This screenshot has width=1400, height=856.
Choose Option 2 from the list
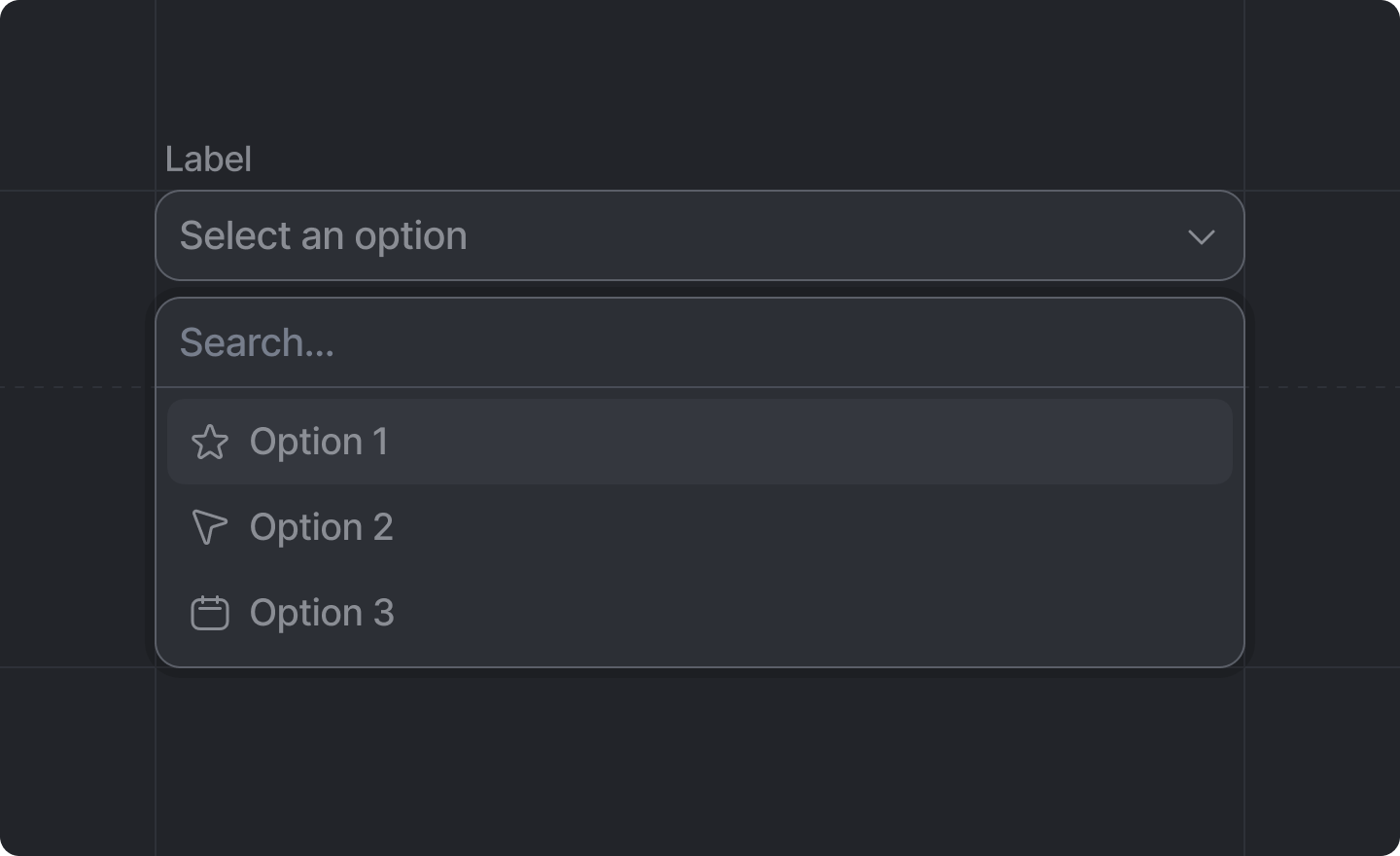[x=699, y=527]
